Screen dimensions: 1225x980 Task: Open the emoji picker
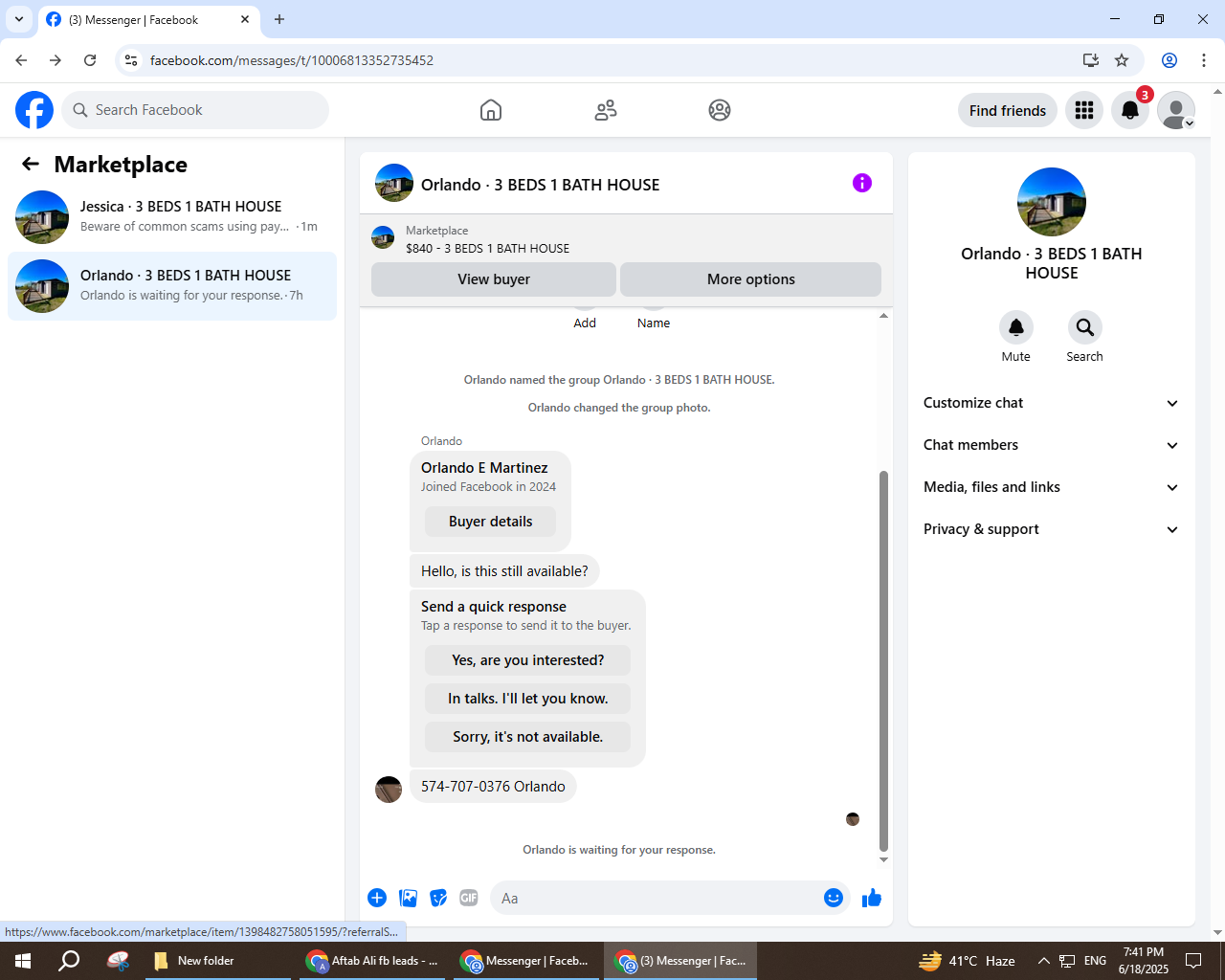point(834,898)
